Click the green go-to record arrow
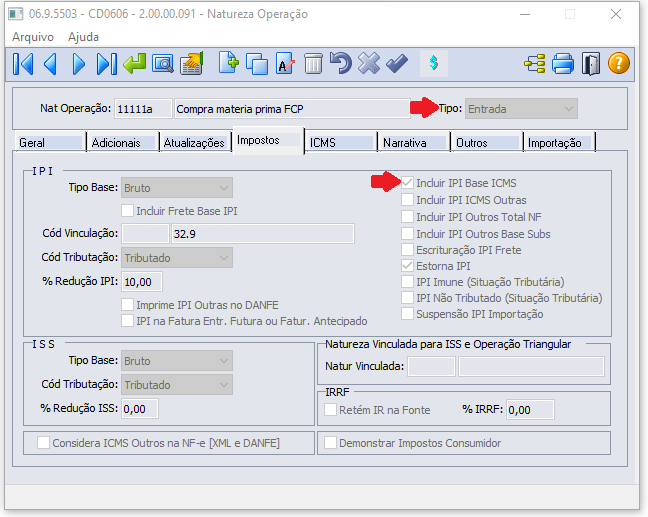 pyautogui.click(x=135, y=64)
